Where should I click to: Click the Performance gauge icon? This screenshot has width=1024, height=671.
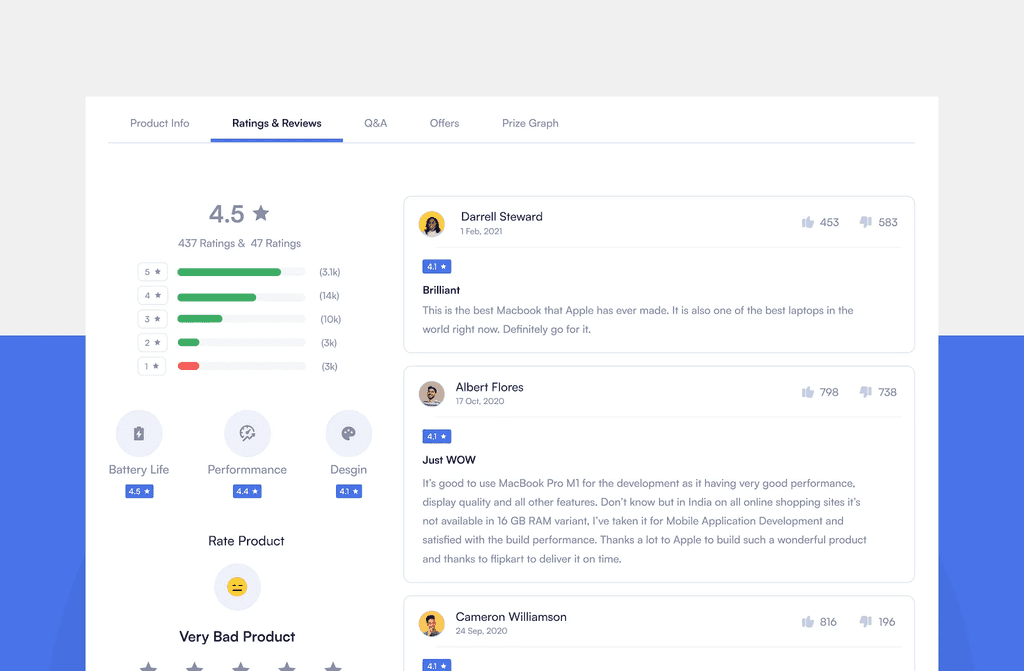(x=246, y=433)
